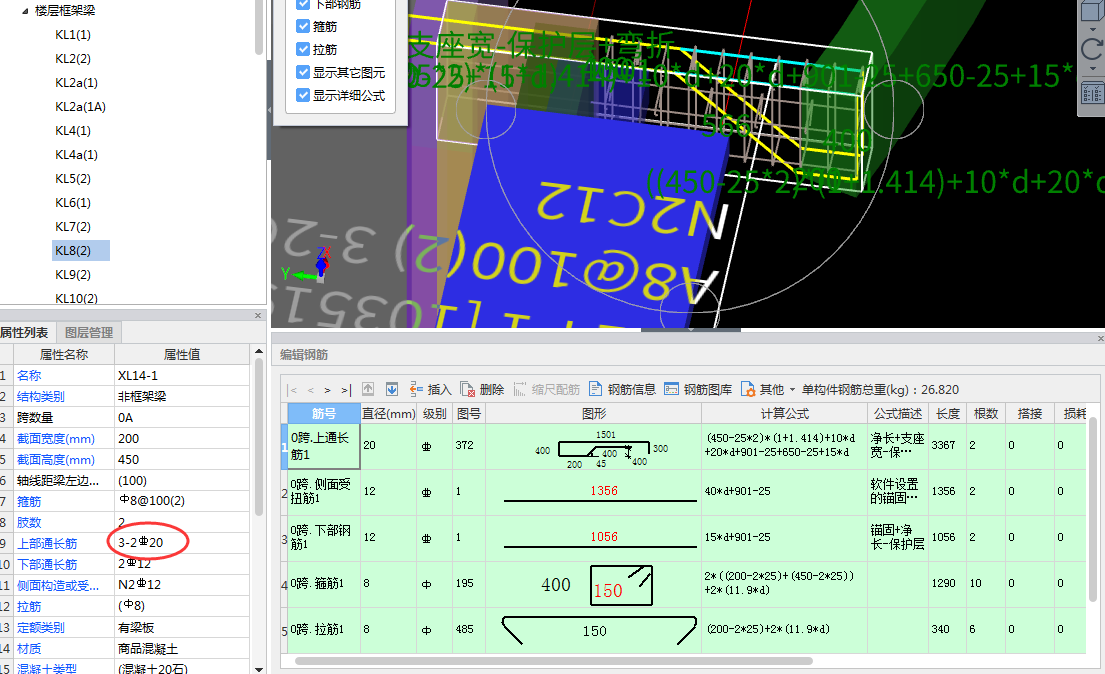Switch to 图层管理 tab
Image resolution: width=1105 pixels, height=674 pixels.
(89, 332)
